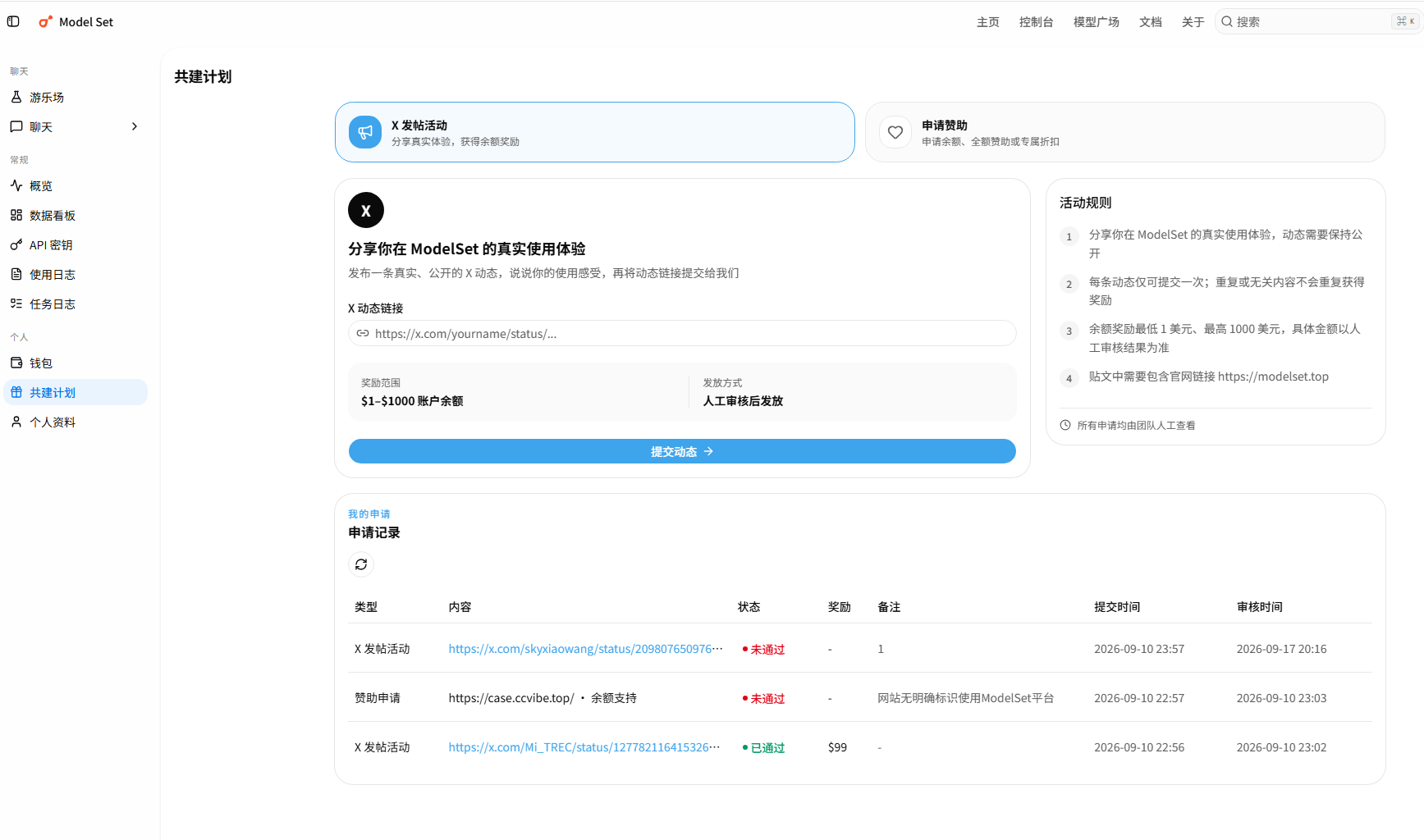Viewport: 1424px width, 840px height.
Task: Click the 状态 column header
Action: [749, 607]
